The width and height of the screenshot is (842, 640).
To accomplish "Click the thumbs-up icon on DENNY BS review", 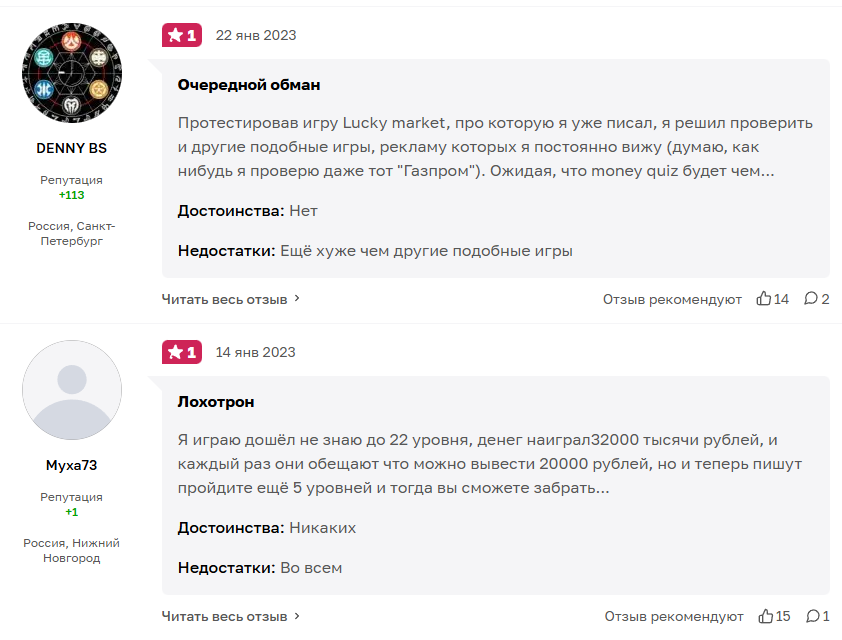I will [764, 299].
